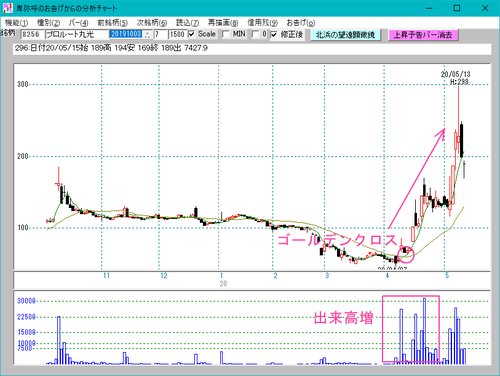The width and height of the screenshot is (500, 376).
Task: Click the 200 price axis label
Action: click(23, 156)
